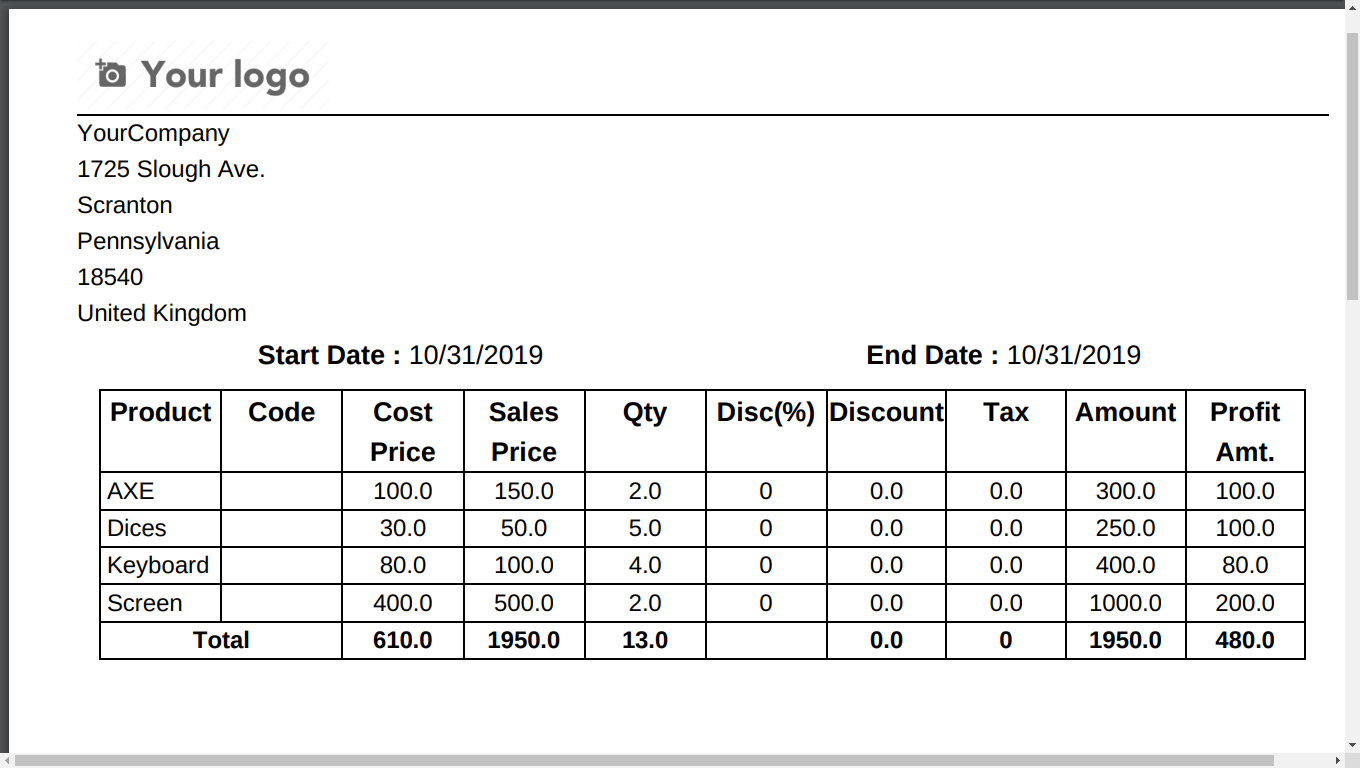
Task: Click the Start Date value 10/31/2019
Action: 476,355
